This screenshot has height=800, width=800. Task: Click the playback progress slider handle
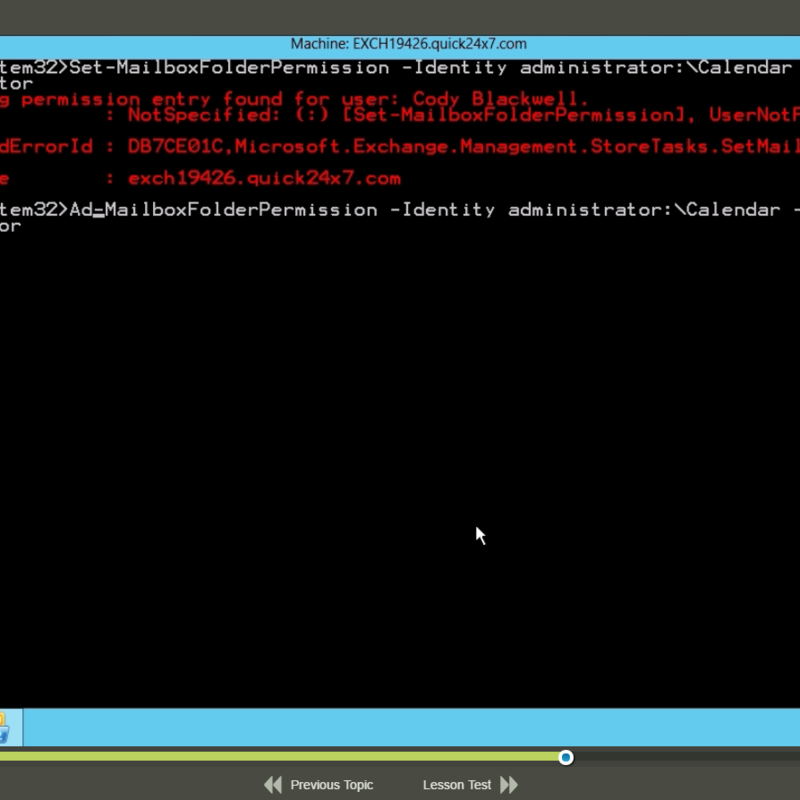(565, 757)
